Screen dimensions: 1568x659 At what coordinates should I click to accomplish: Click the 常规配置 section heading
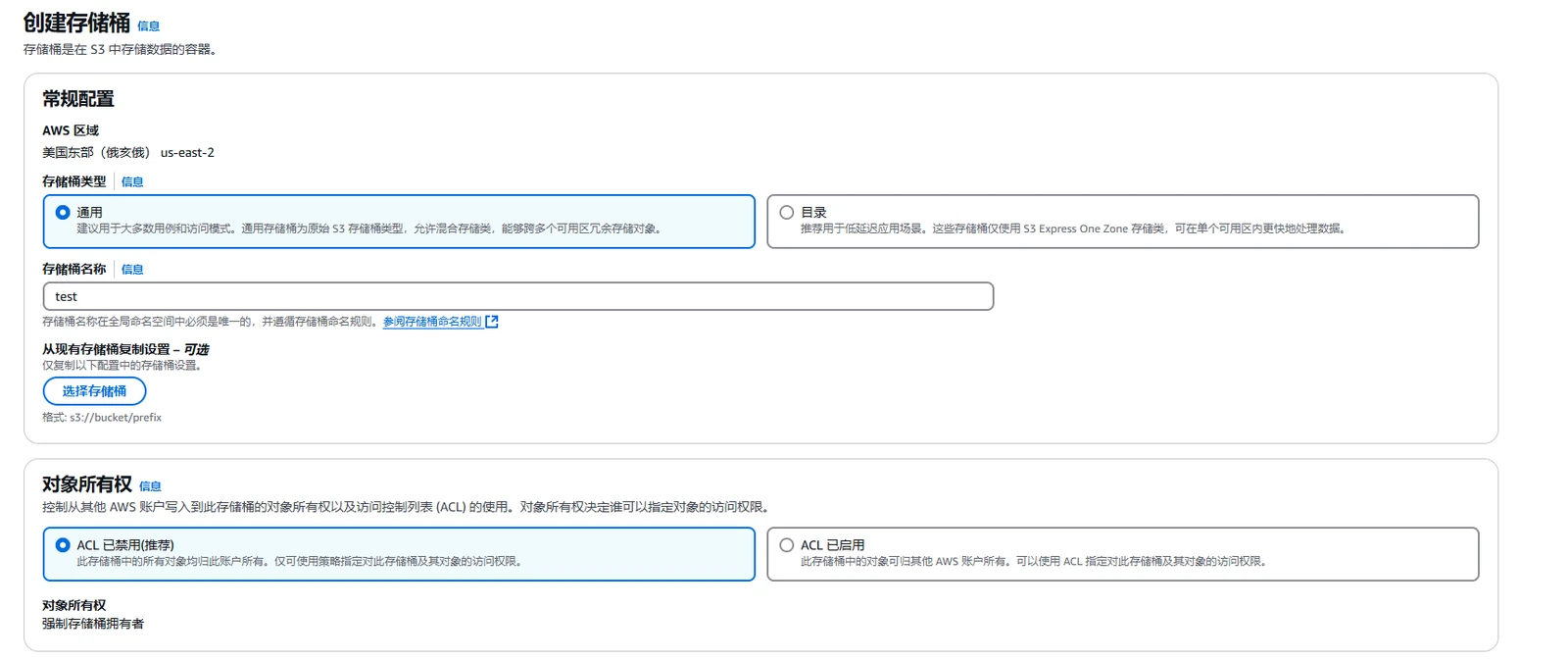78,99
